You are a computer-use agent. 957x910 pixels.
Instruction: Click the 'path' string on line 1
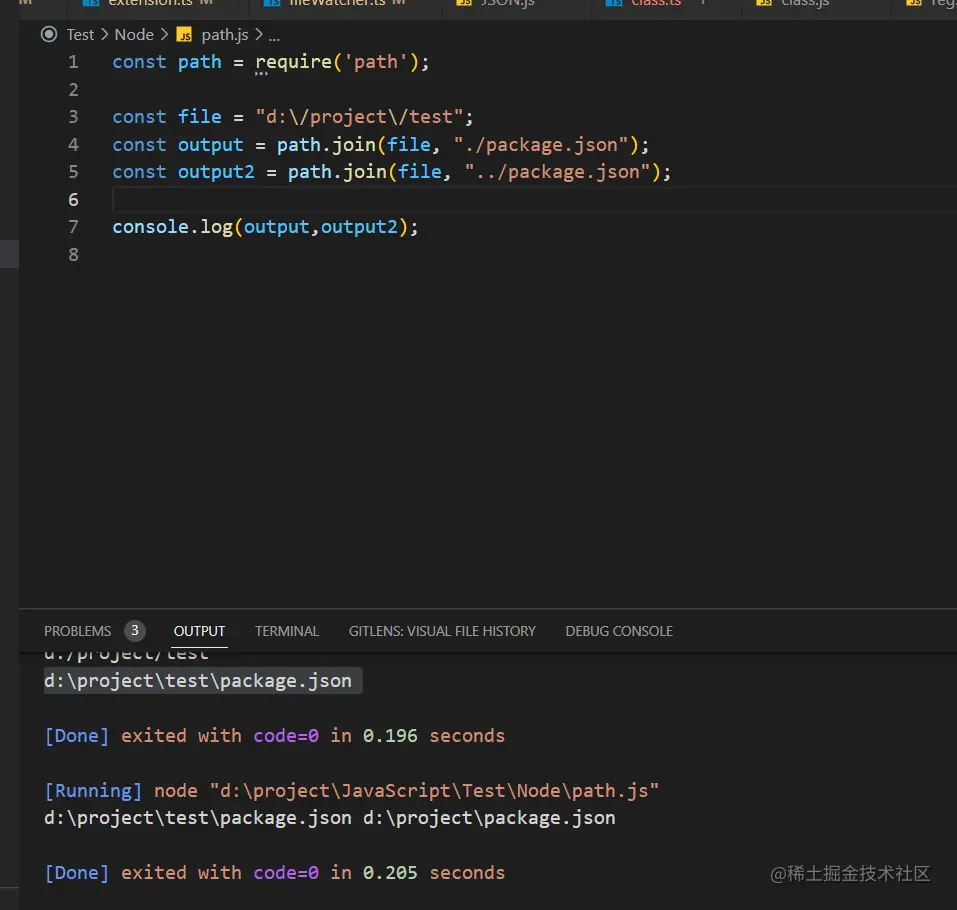click(x=376, y=62)
